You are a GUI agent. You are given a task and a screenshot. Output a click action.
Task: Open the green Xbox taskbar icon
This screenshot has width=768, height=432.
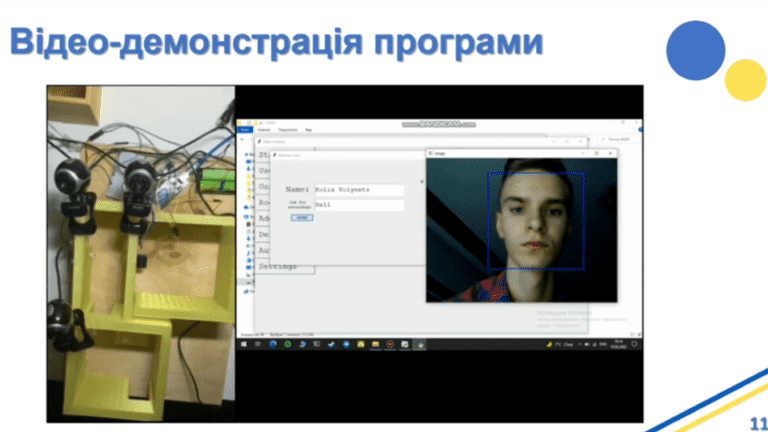(x=288, y=344)
